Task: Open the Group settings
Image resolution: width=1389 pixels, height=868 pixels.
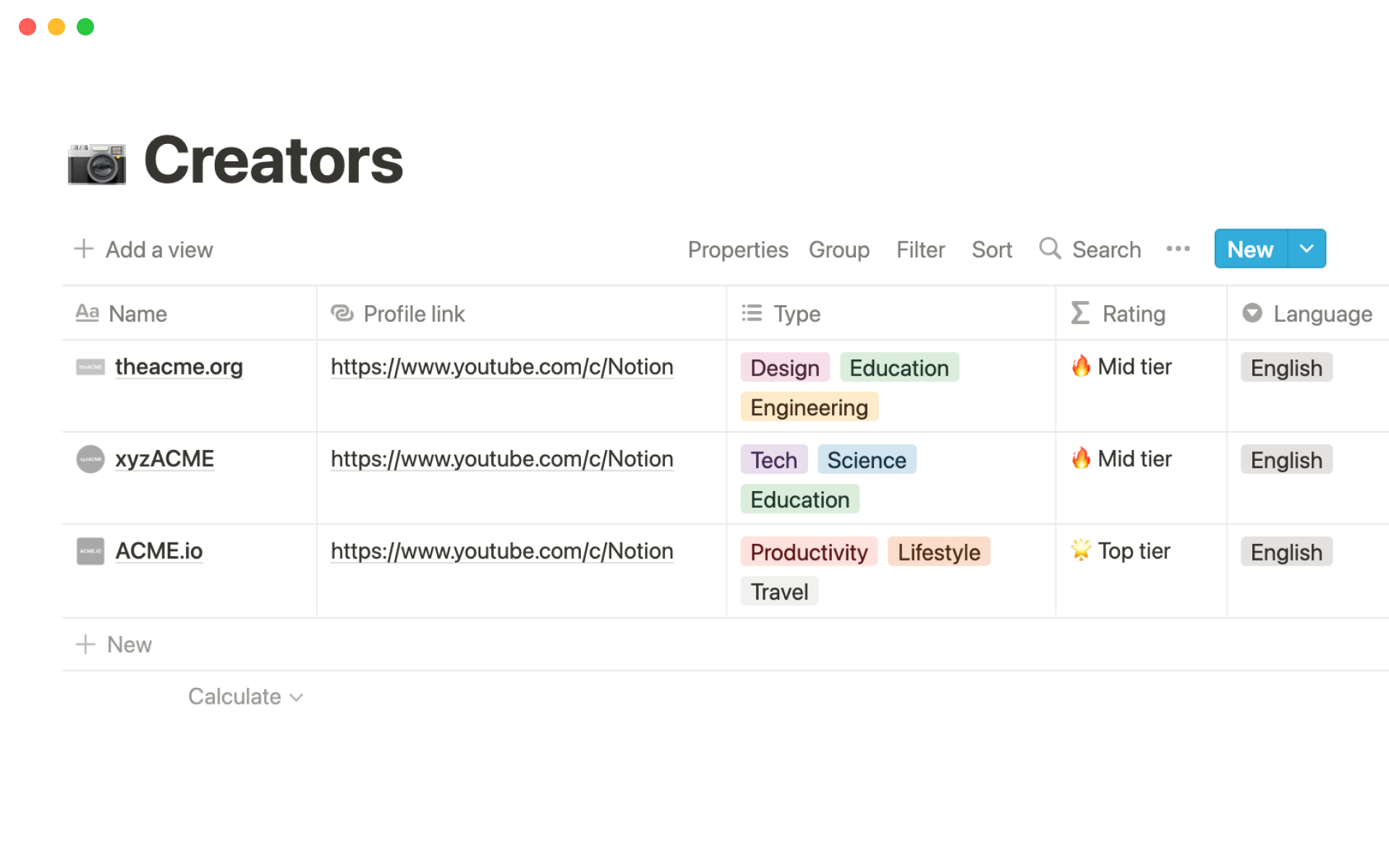Action: pos(839,250)
